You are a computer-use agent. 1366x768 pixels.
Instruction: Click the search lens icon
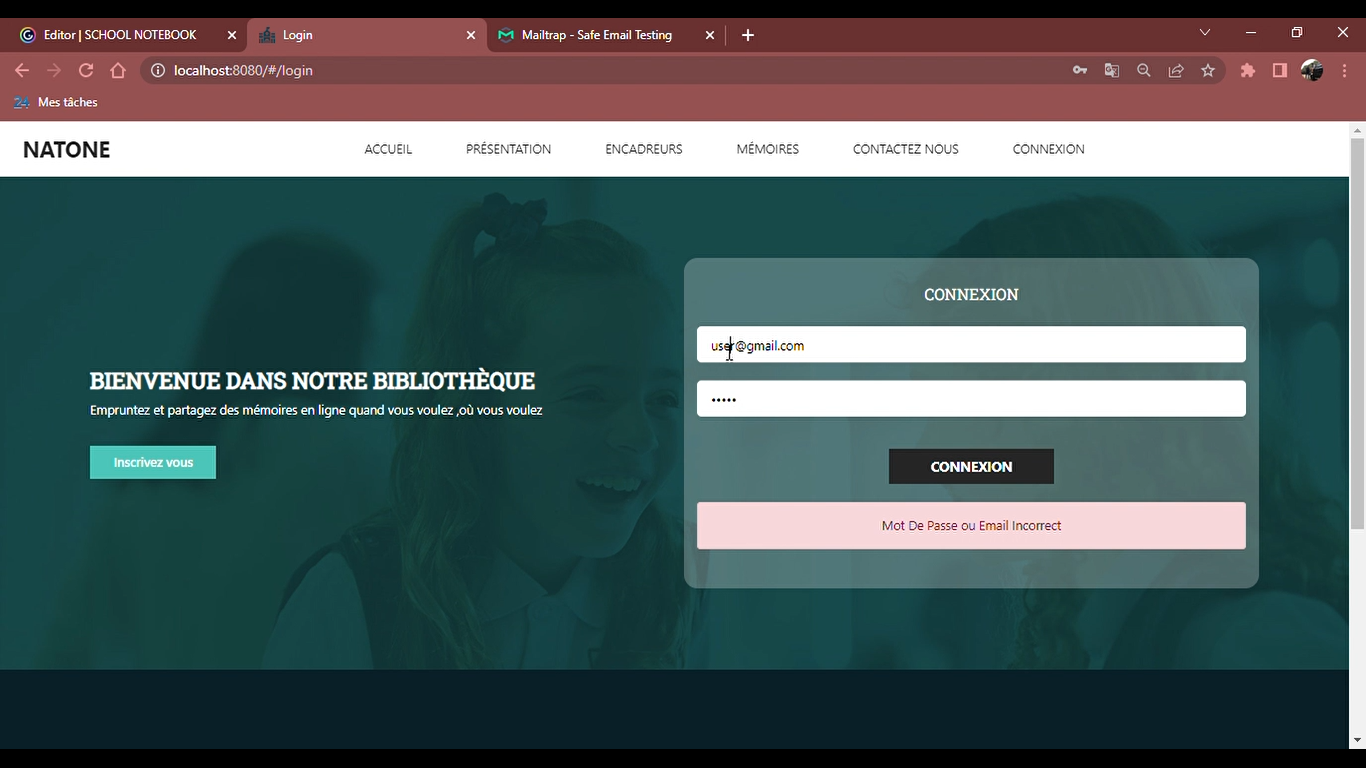(x=1143, y=70)
